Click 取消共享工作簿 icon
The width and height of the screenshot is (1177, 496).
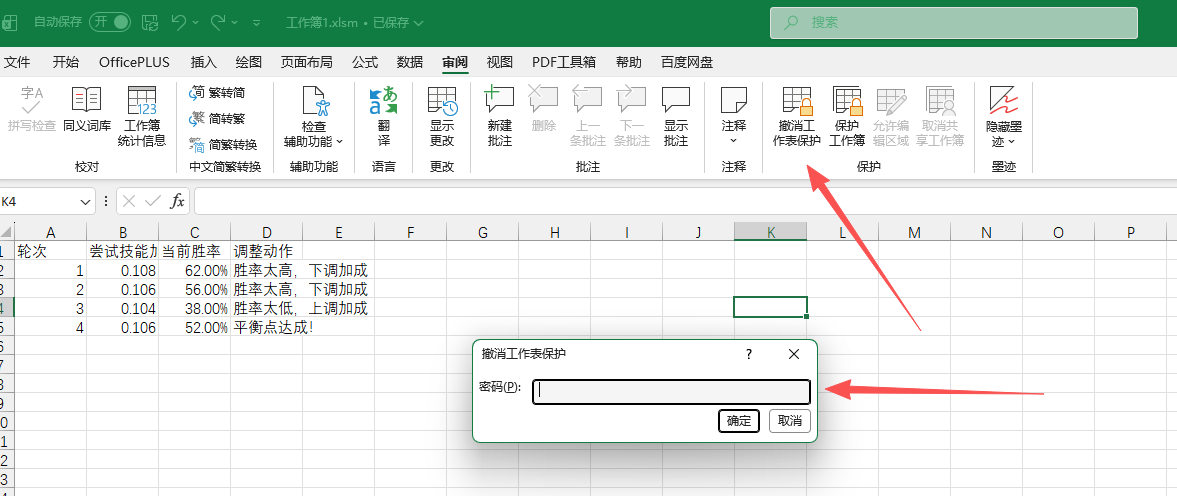pyautogui.click(x=940, y=101)
